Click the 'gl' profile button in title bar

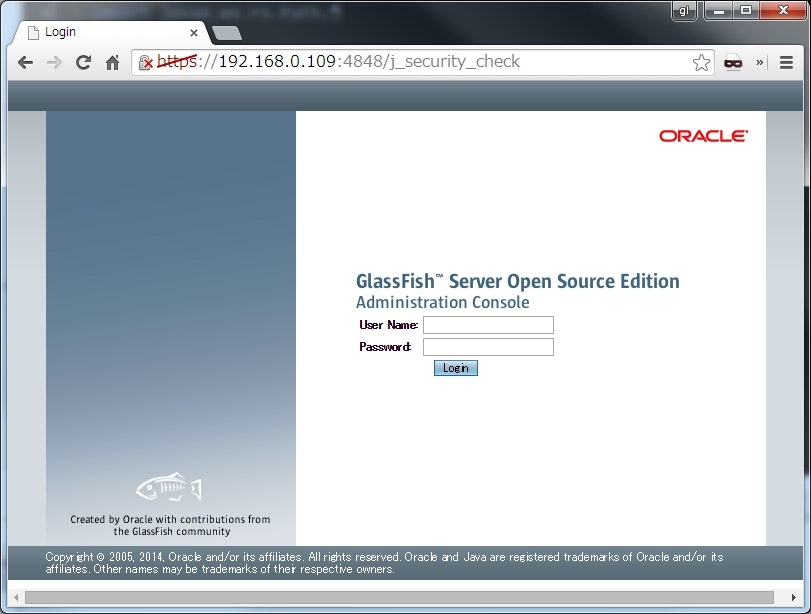pos(684,10)
